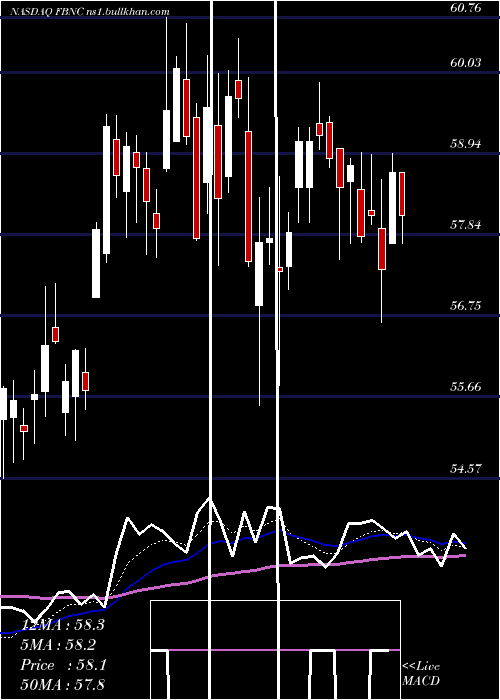Click the 57.84 price axis label
This screenshot has width=500, height=700.
pos(466,225)
